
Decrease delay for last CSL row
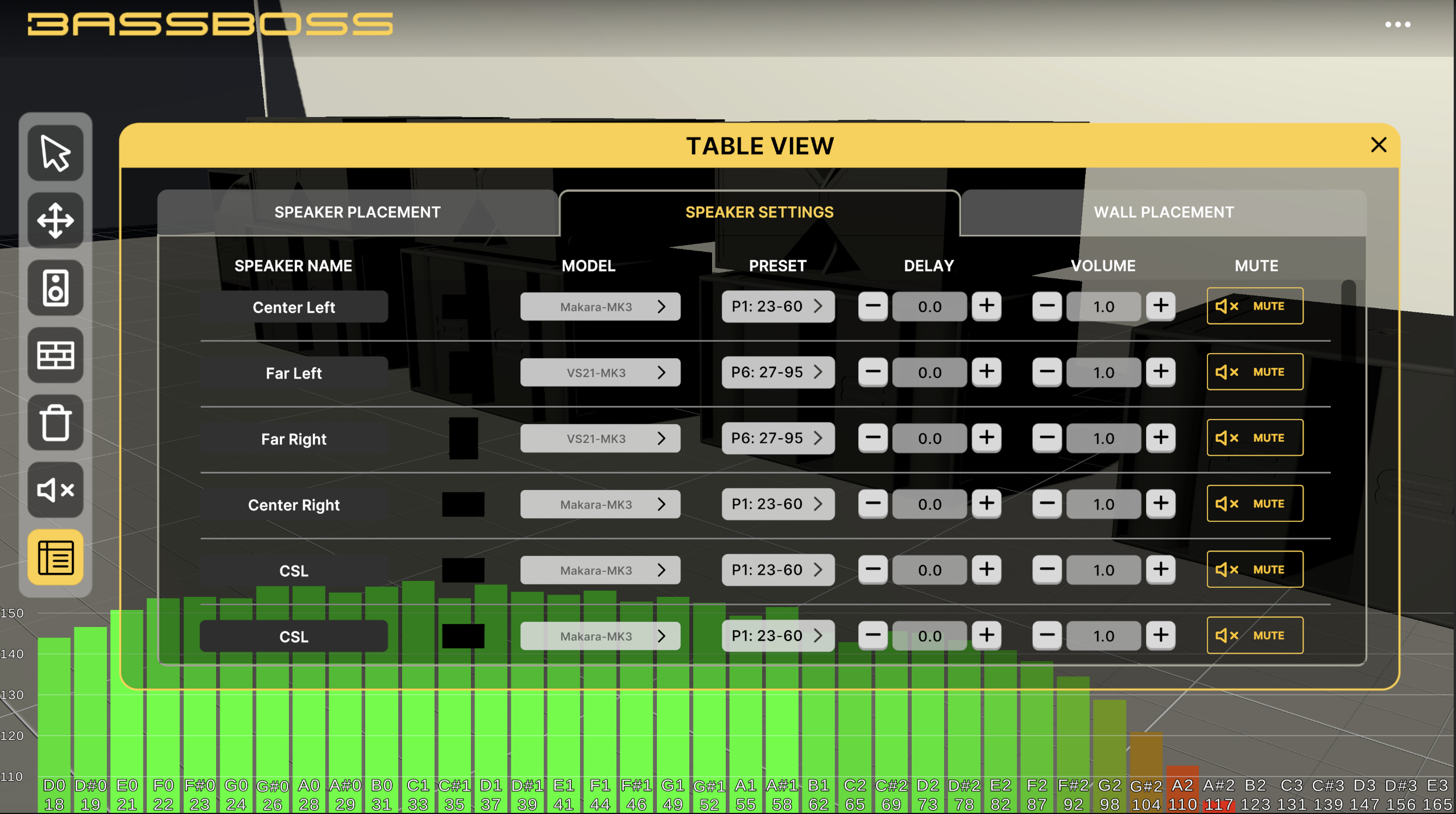tap(873, 636)
